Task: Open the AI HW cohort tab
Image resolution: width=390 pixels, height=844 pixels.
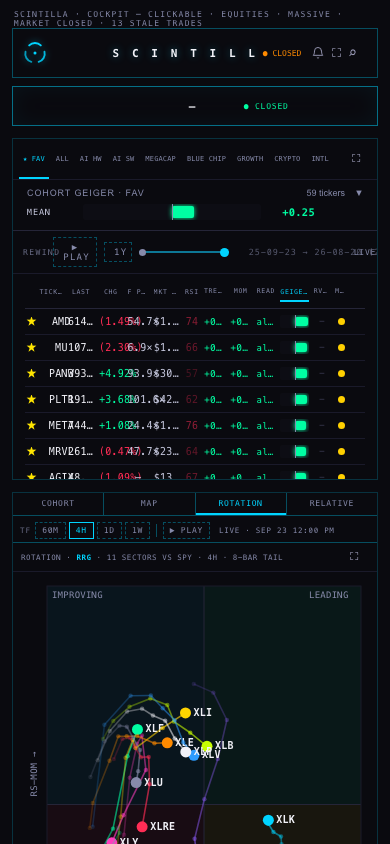Action: click(90, 159)
